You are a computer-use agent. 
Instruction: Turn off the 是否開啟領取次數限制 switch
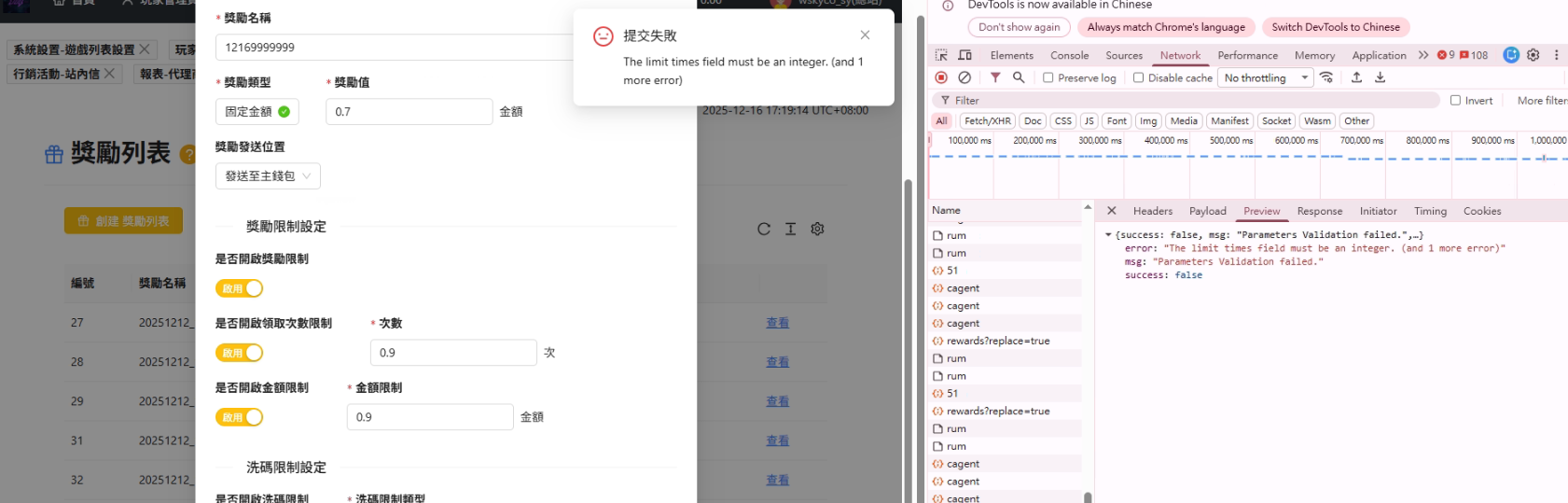click(240, 353)
